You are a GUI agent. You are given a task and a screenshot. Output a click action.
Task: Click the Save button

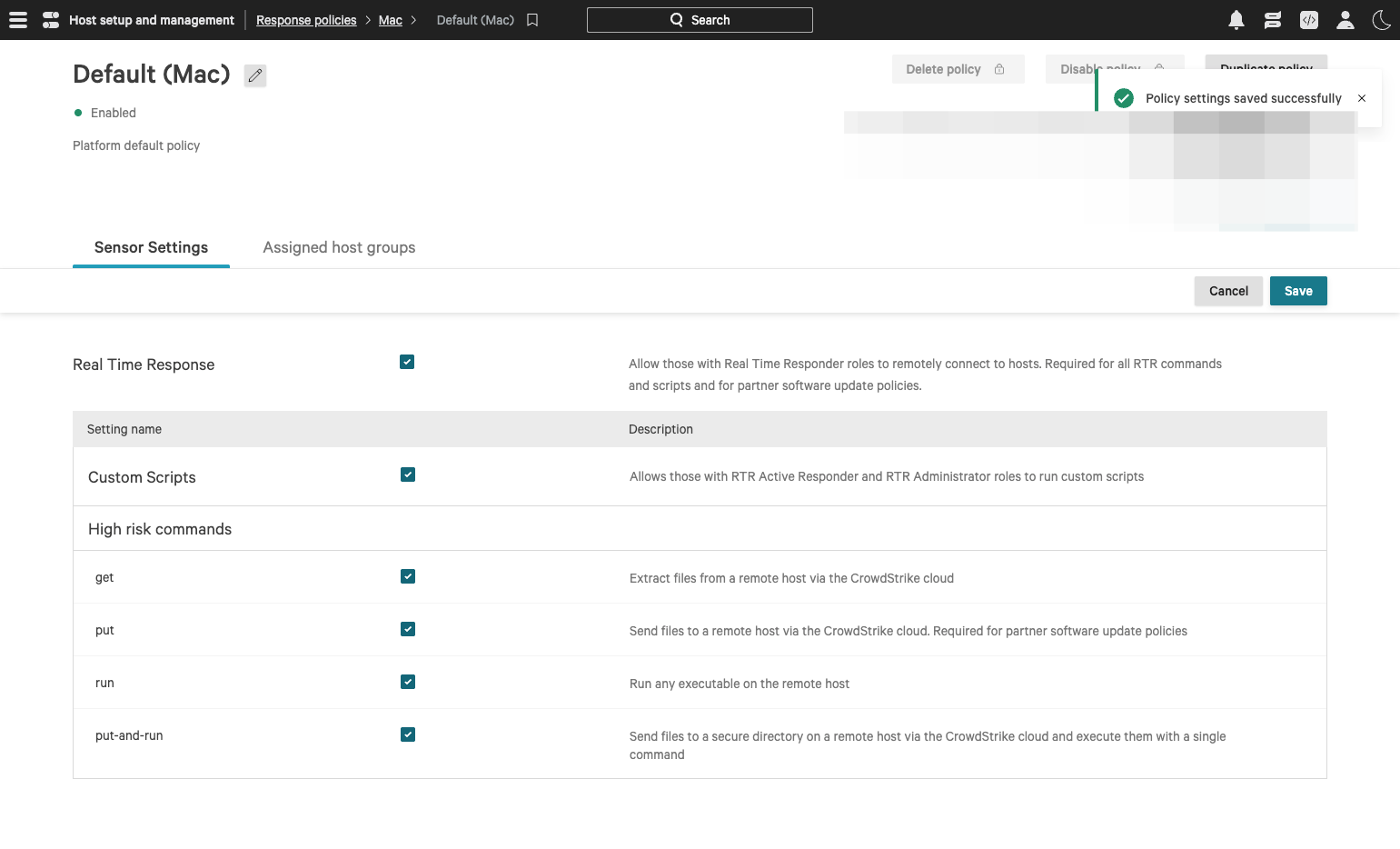pos(1297,291)
